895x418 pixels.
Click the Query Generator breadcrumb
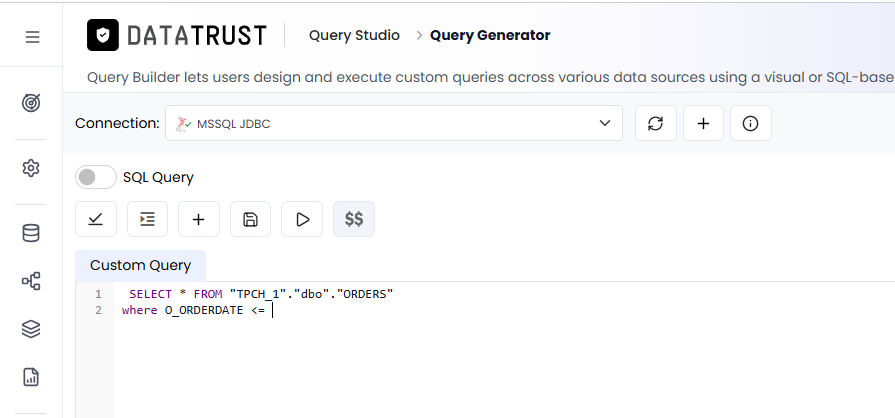pos(490,35)
